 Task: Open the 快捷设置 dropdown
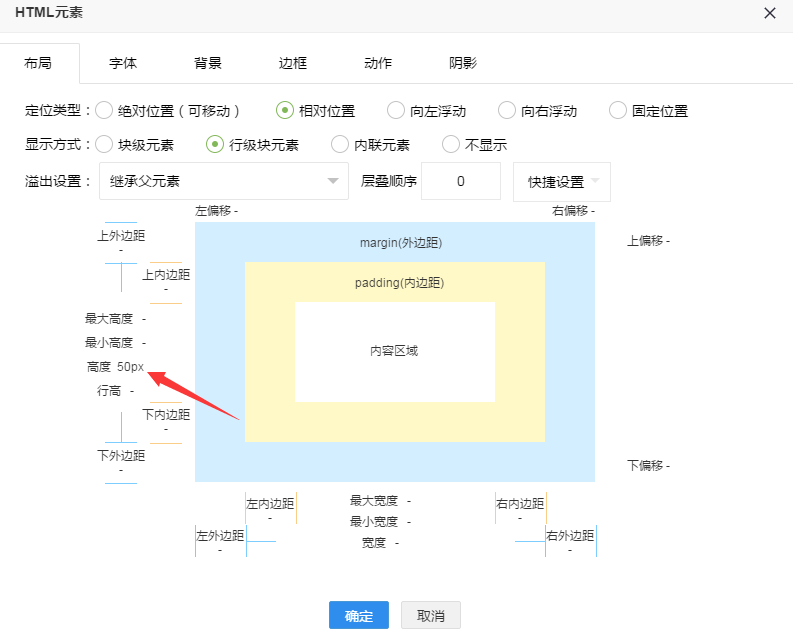pyautogui.click(x=561, y=182)
